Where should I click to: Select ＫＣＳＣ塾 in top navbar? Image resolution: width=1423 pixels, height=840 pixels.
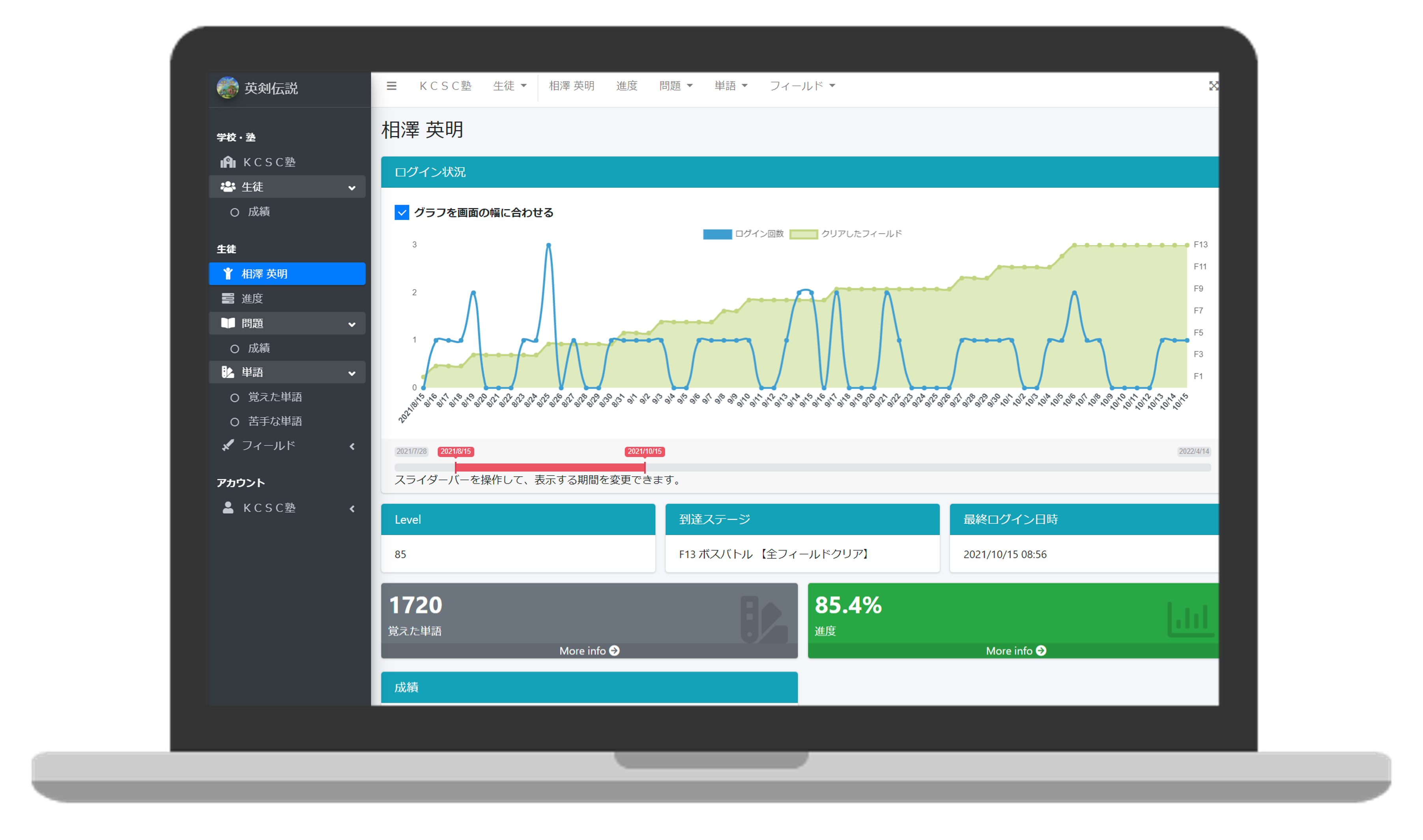(445, 86)
